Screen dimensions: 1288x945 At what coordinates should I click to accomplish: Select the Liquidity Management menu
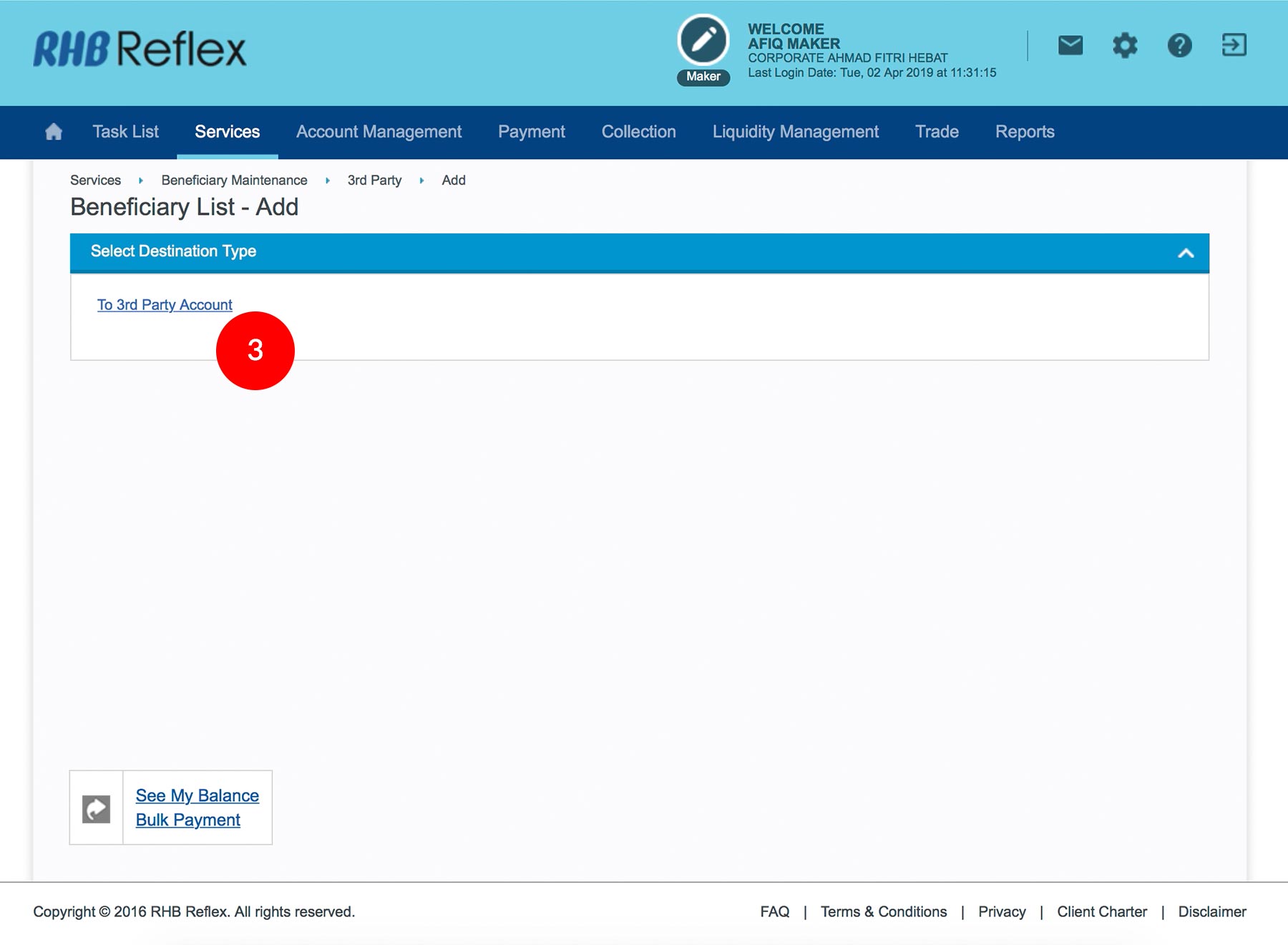795,132
